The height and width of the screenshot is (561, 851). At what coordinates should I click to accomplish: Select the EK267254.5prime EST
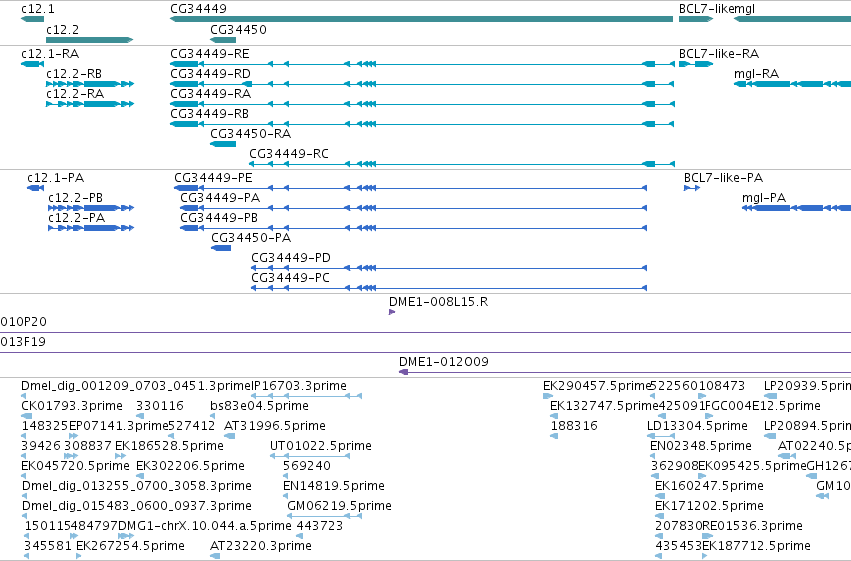pyautogui.click(x=79, y=556)
